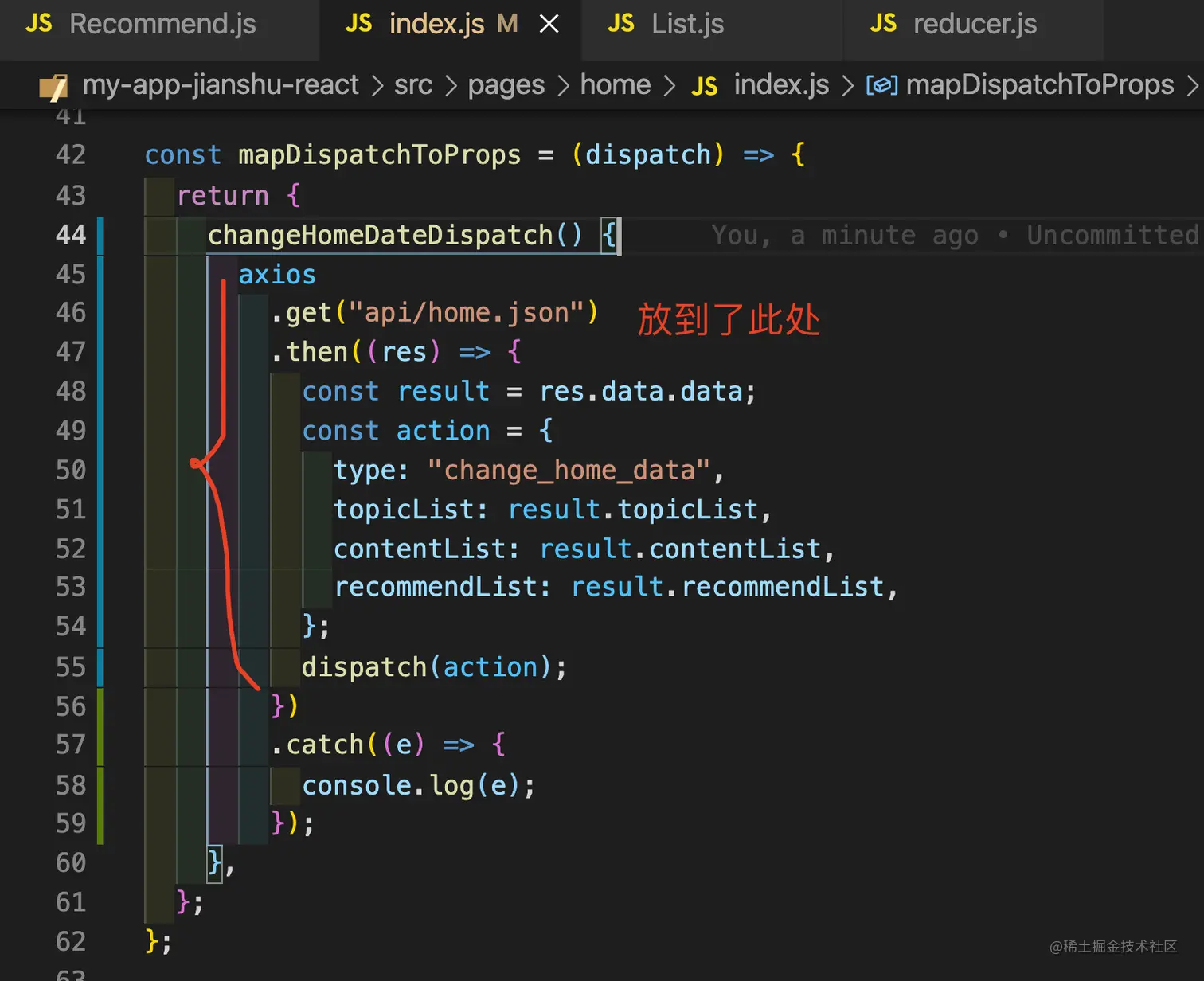1204x981 pixels.
Task: Click line number 55 in the gutter
Action: point(71,666)
